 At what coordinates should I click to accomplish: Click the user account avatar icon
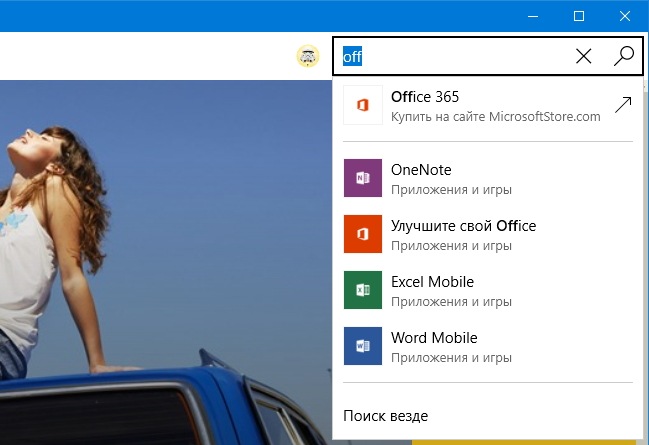[308, 56]
